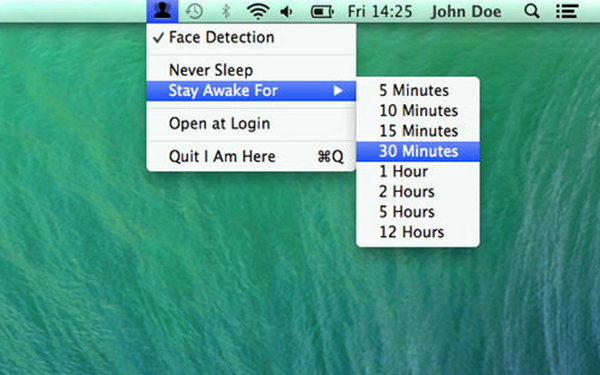Toggle Face Detection checkmark item
Screen dimensions: 600x375
[251, 38]
